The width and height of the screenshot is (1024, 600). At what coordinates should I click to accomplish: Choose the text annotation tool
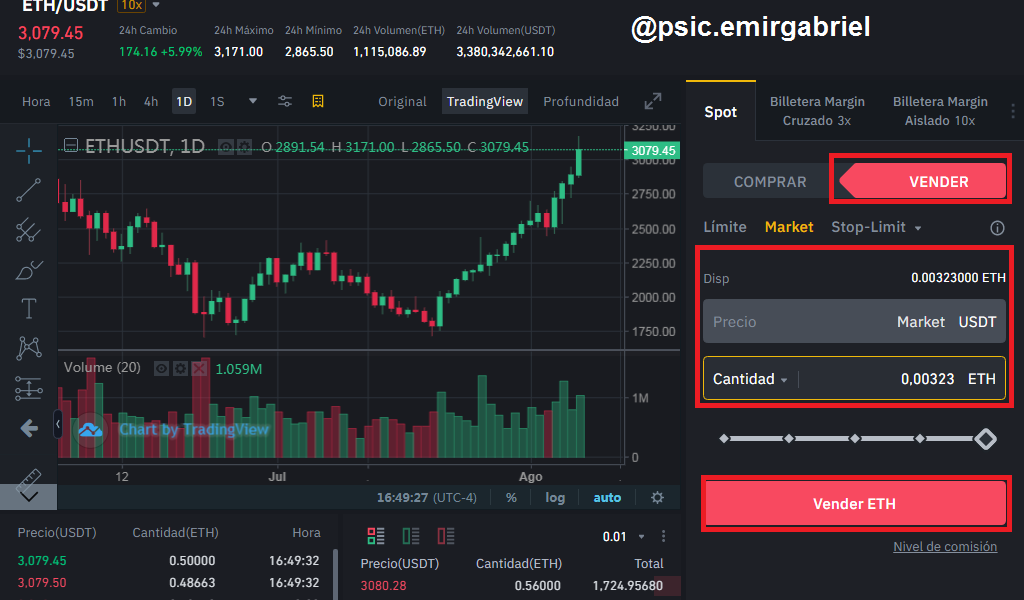coord(28,309)
